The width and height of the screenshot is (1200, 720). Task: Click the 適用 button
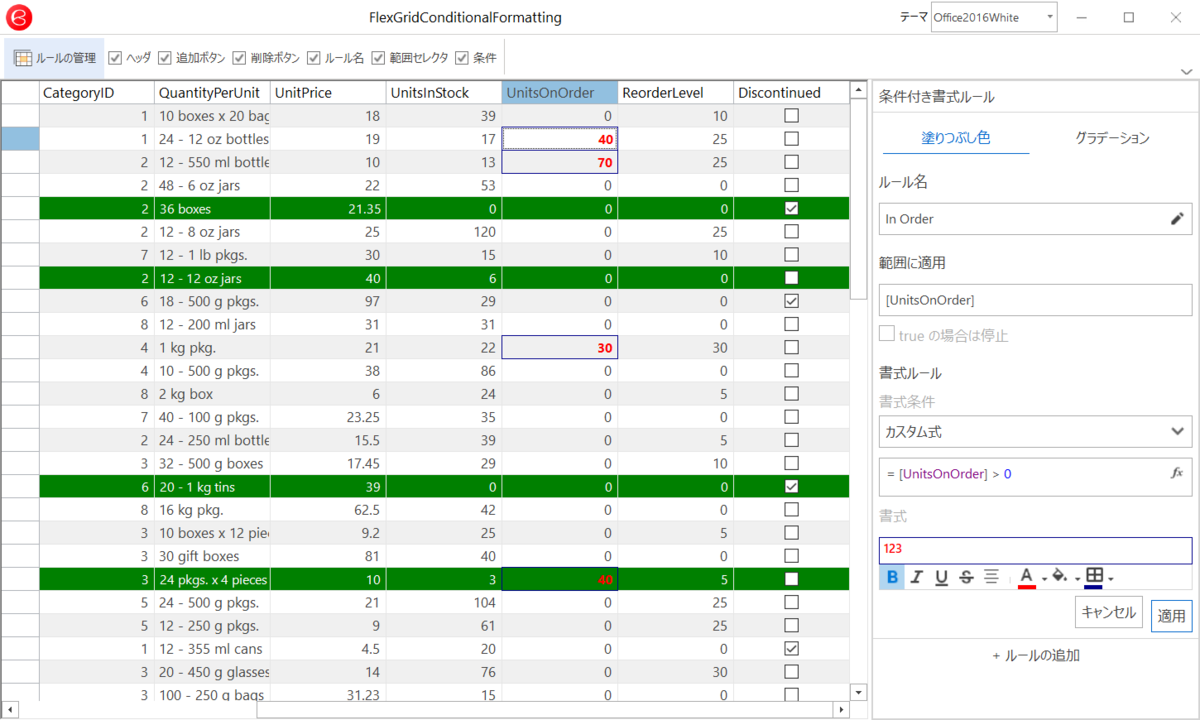(x=1171, y=616)
